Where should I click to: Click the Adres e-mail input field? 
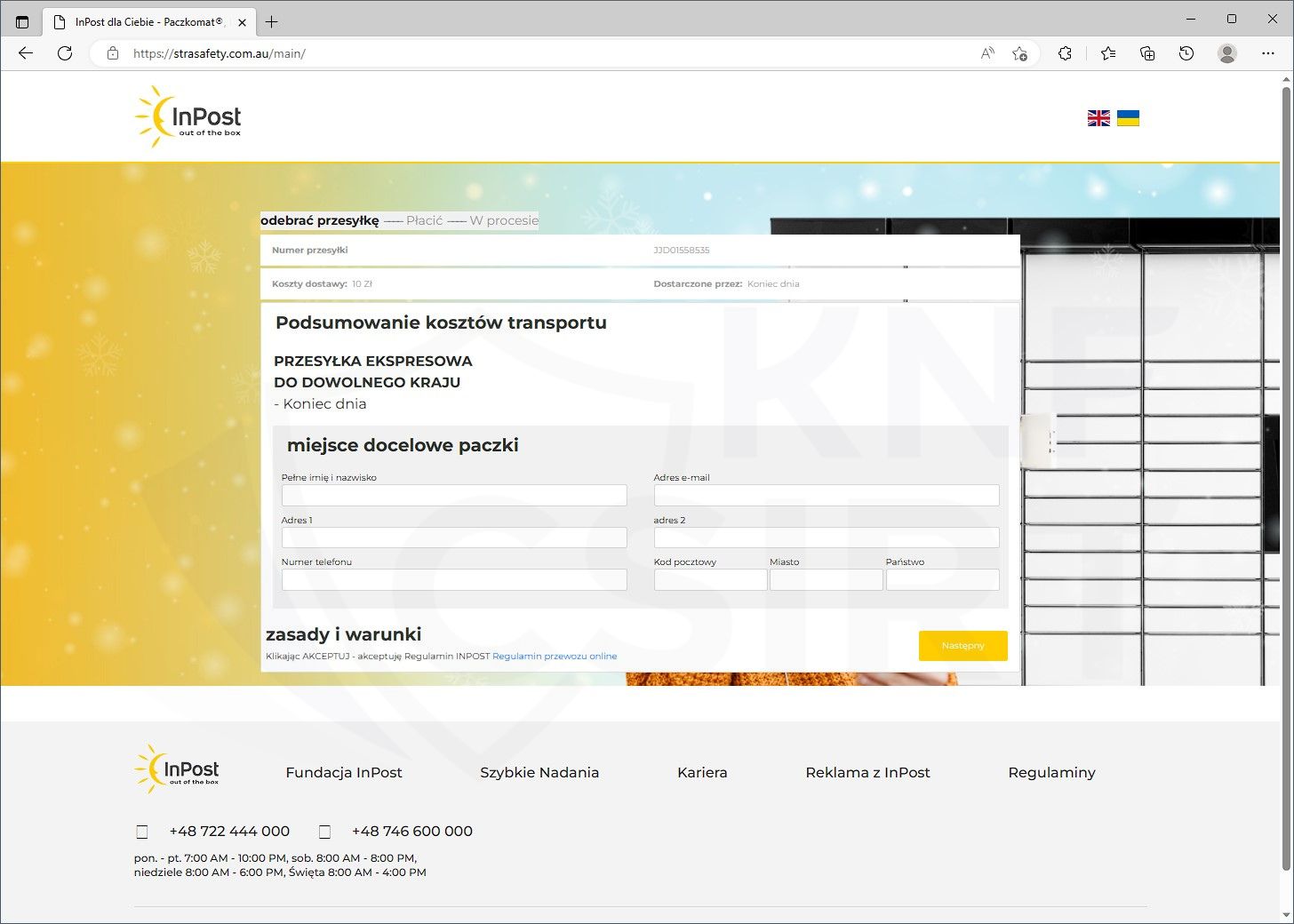(826, 495)
